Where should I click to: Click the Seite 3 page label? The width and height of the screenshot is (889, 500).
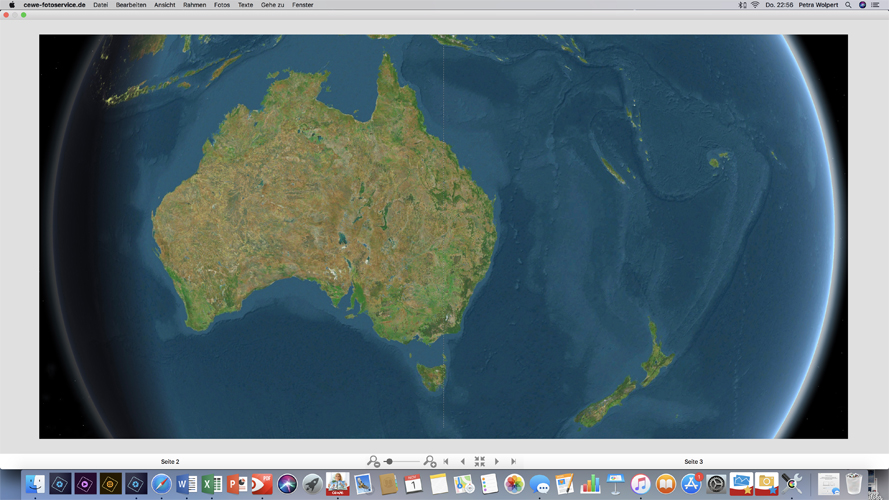point(693,461)
